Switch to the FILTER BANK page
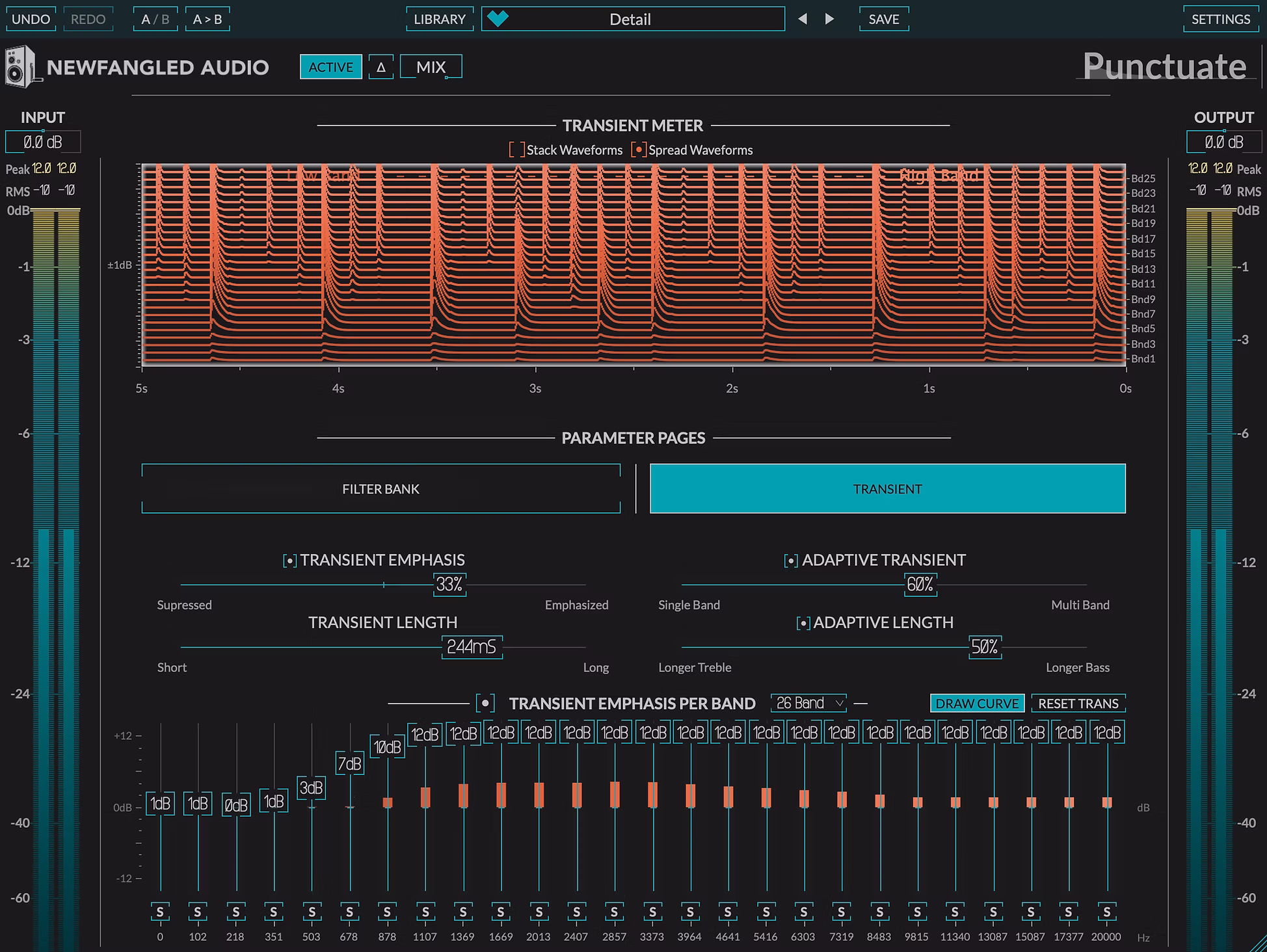Image resolution: width=1267 pixels, height=952 pixels. [381, 488]
